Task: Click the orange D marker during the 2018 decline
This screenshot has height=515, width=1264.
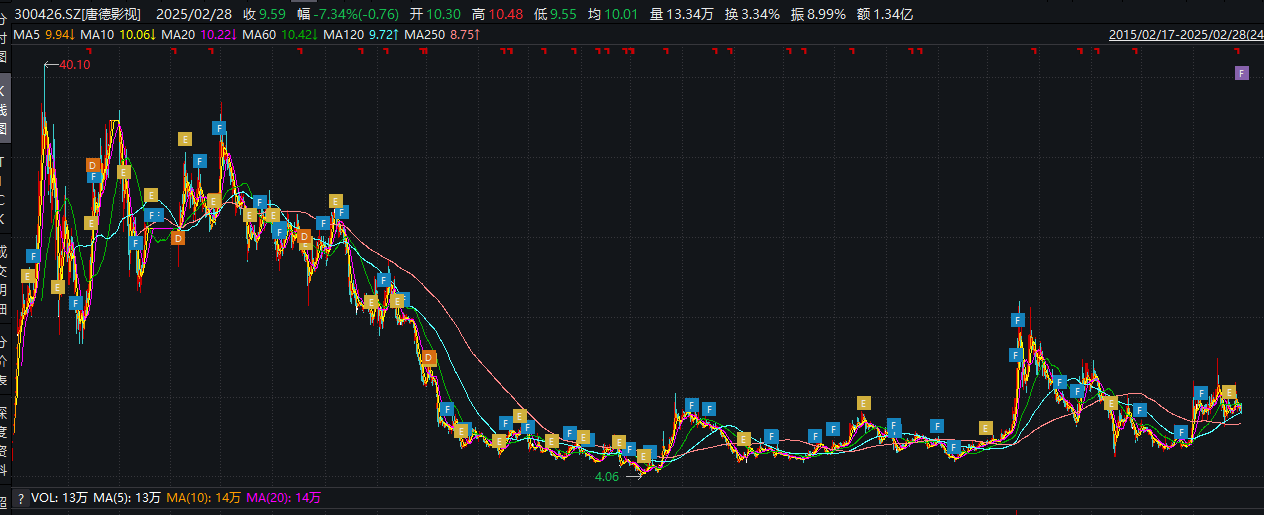Action: point(429,358)
